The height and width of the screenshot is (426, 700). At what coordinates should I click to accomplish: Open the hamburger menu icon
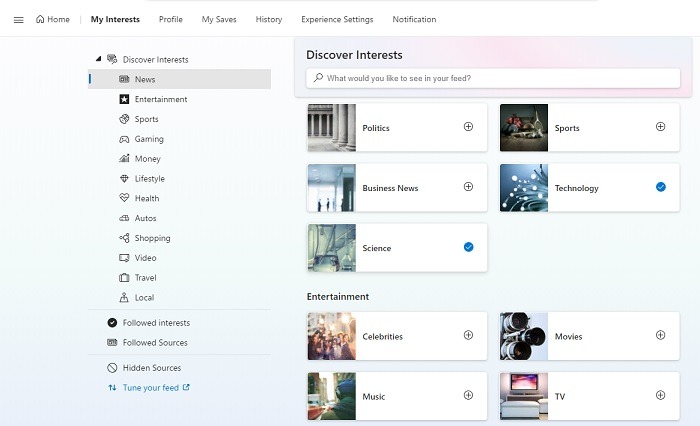pyautogui.click(x=18, y=20)
